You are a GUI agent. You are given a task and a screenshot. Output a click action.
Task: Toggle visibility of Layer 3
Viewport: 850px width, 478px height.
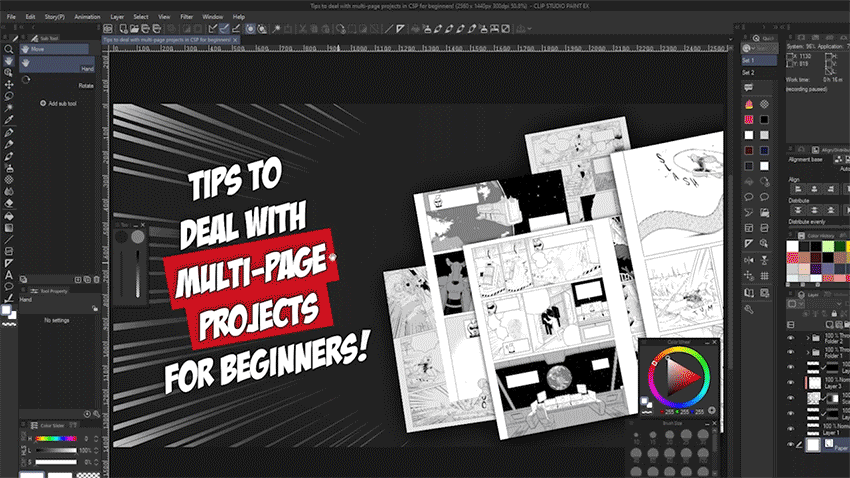790,383
